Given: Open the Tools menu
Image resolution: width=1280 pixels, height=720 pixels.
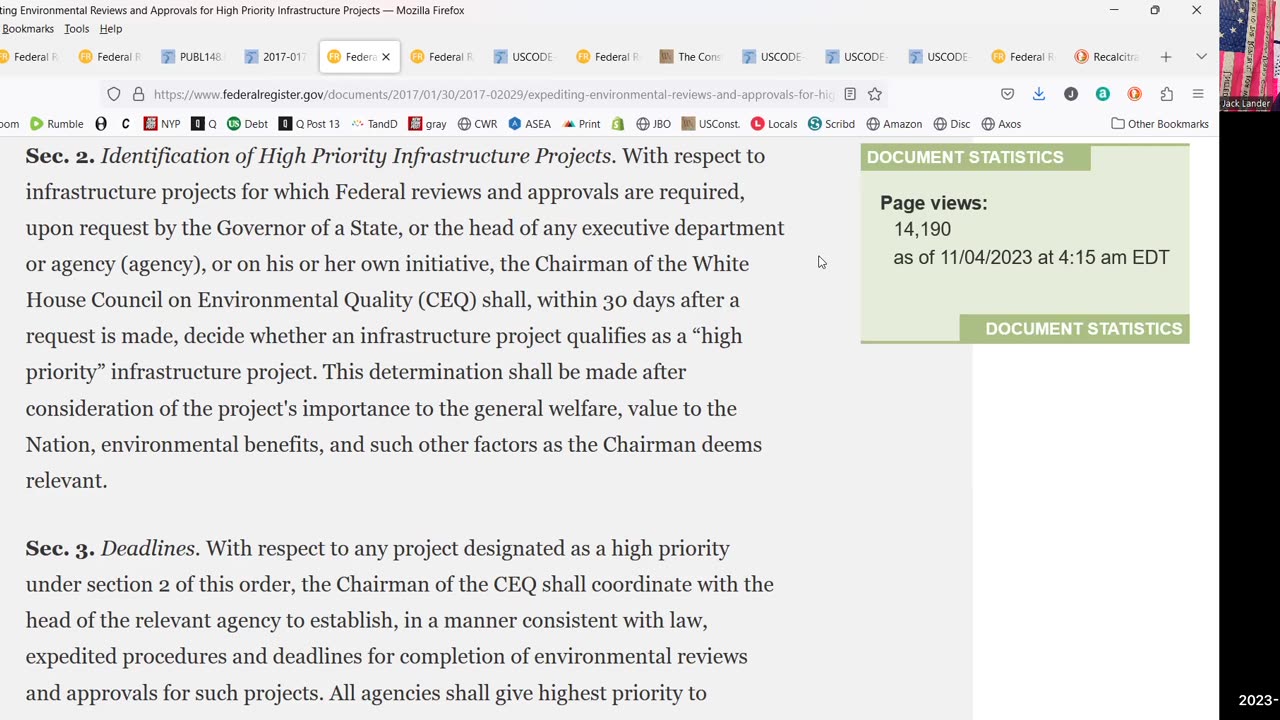Looking at the screenshot, I should tap(77, 29).
